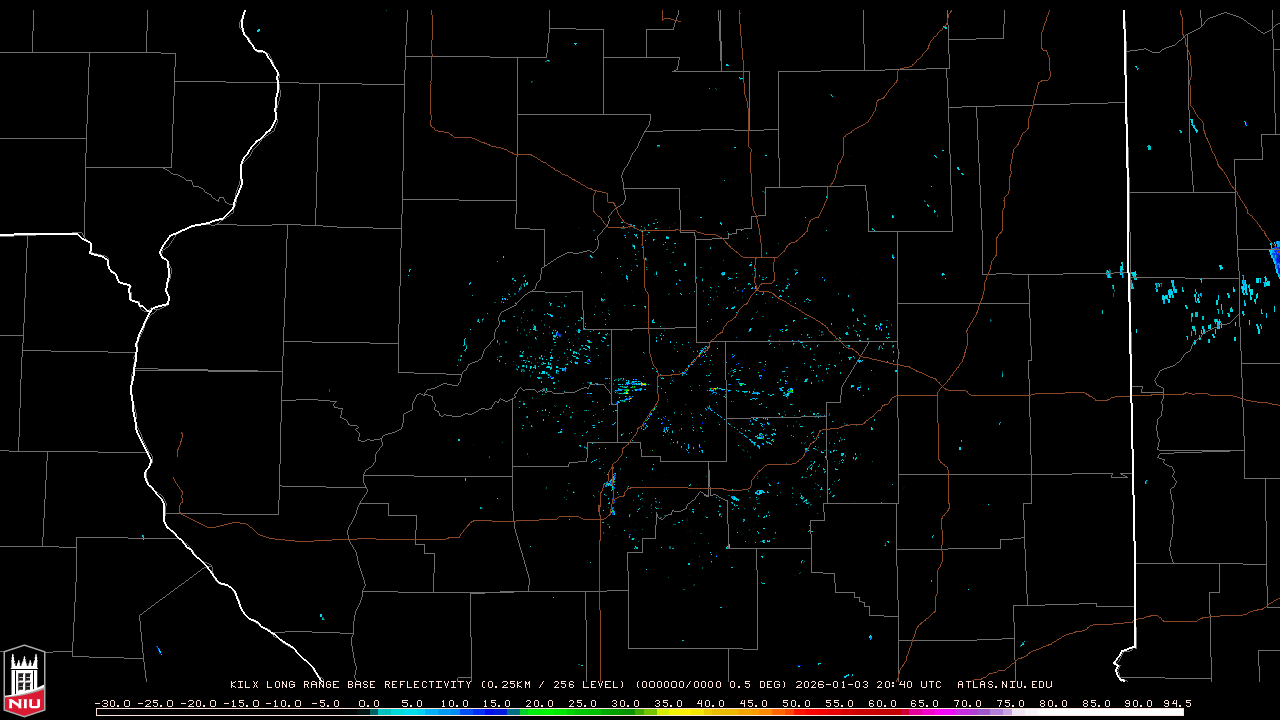Click the -30.0 label on reflectivity scale
The width and height of the screenshot is (1280, 720).
[x=112, y=703]
